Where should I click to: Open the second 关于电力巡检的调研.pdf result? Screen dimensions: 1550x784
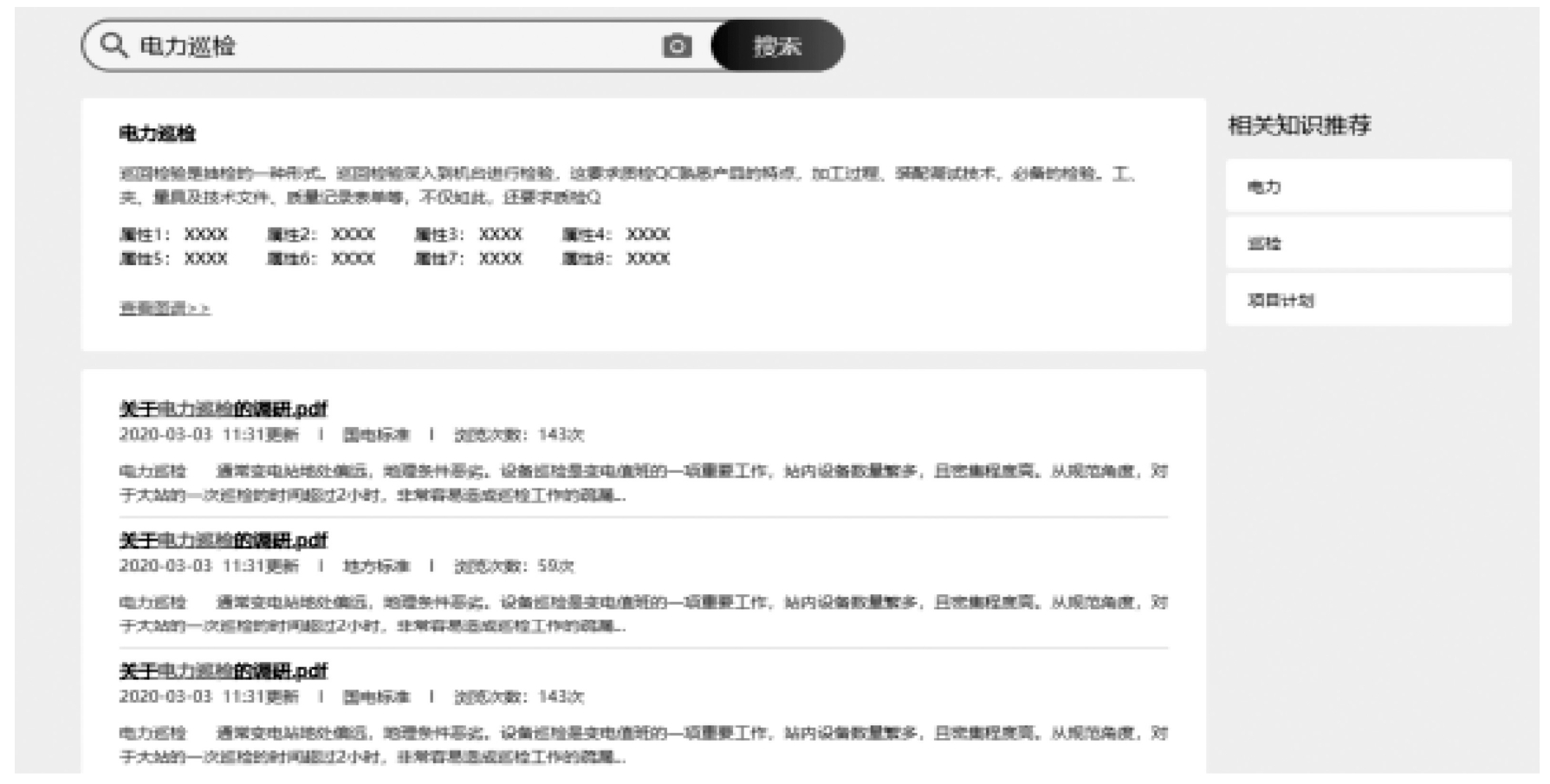pos(223,541)
